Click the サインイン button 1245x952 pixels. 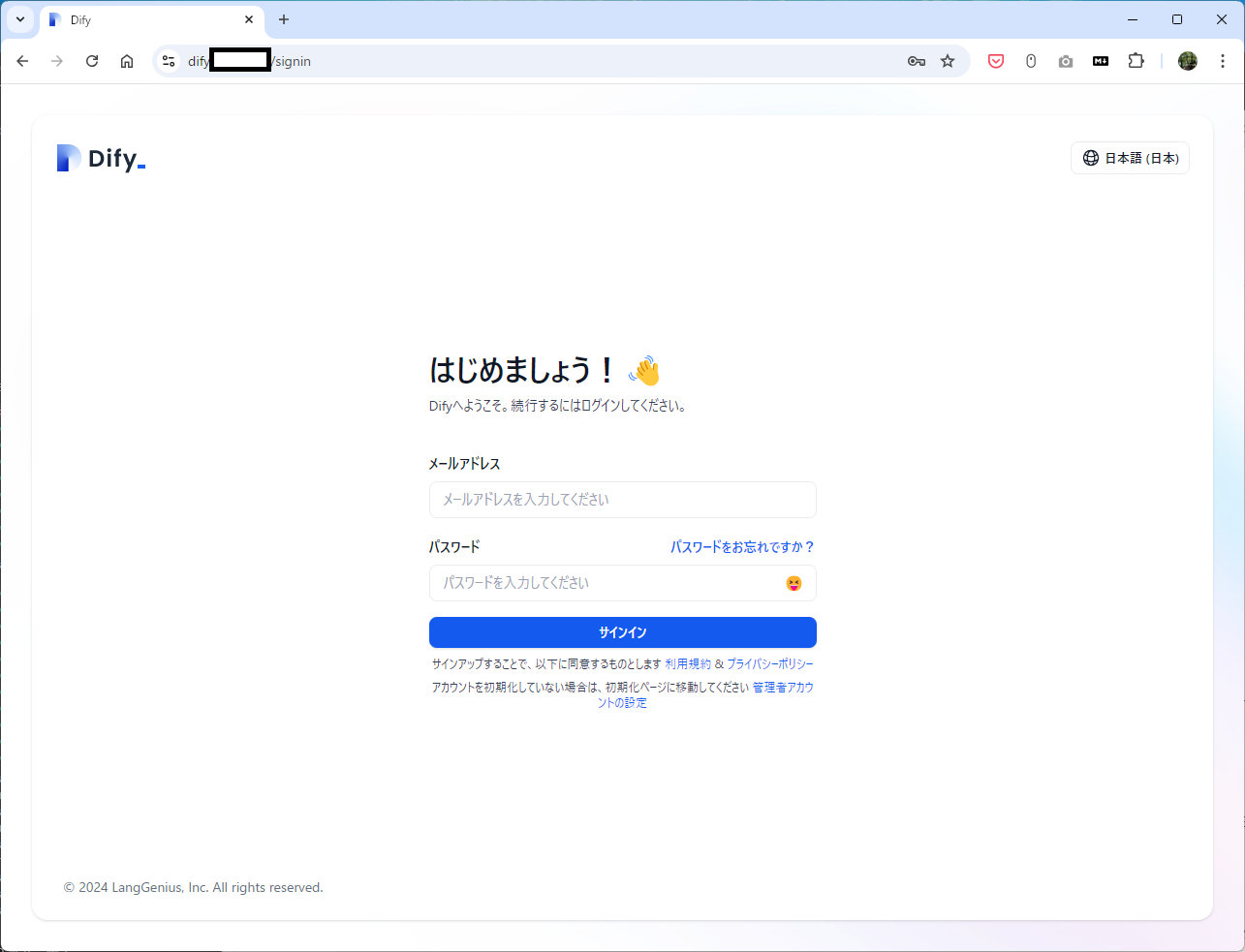pos(623,632)
